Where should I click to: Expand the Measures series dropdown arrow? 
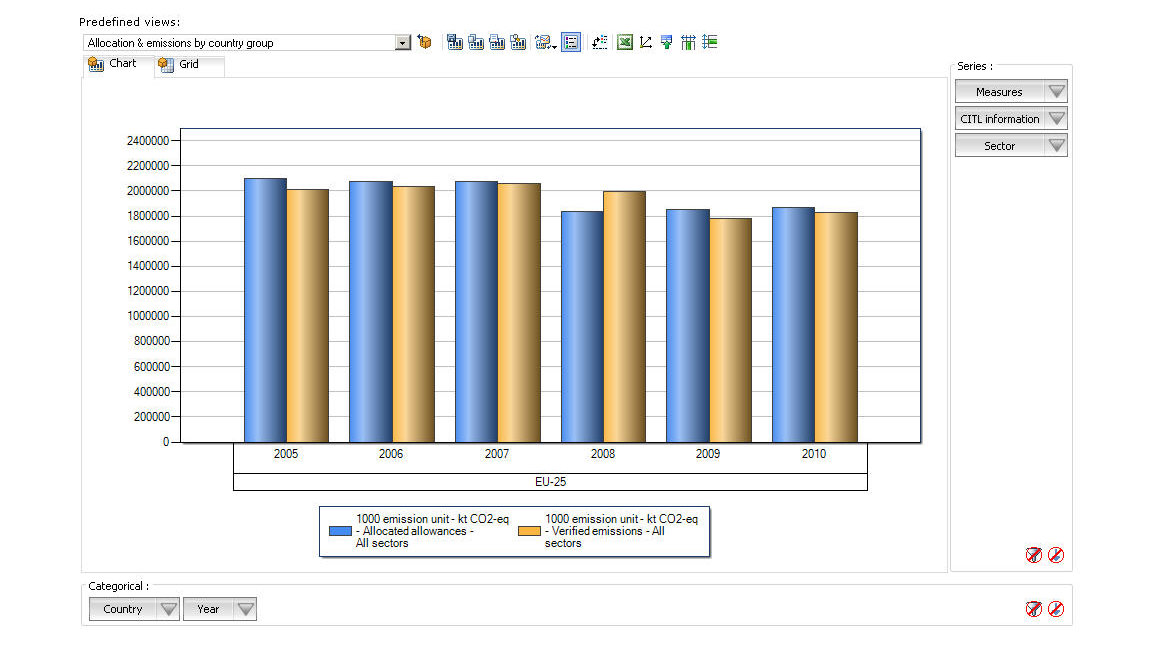(1056, 92)
